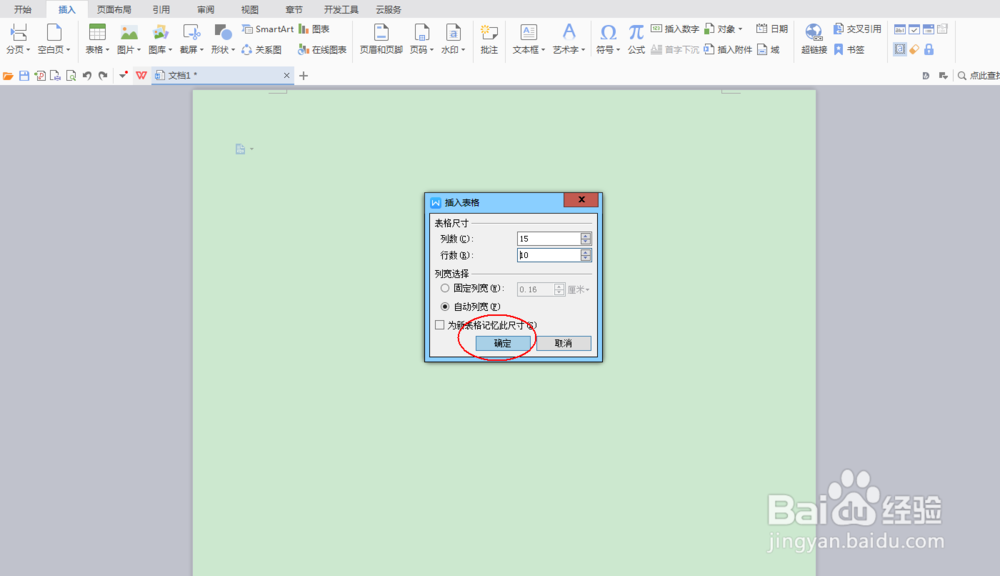
Task: Click the 图表 chart button
Action: [x=314, y=29]
